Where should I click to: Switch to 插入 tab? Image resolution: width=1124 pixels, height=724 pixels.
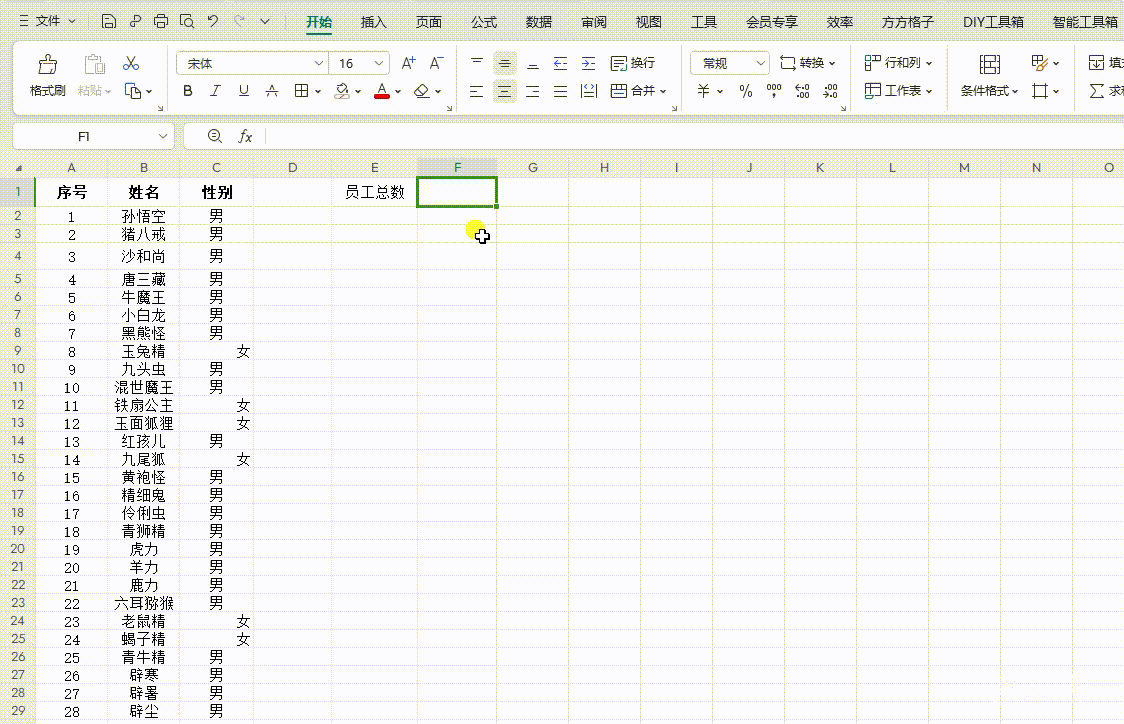click(x=373, y=22)
